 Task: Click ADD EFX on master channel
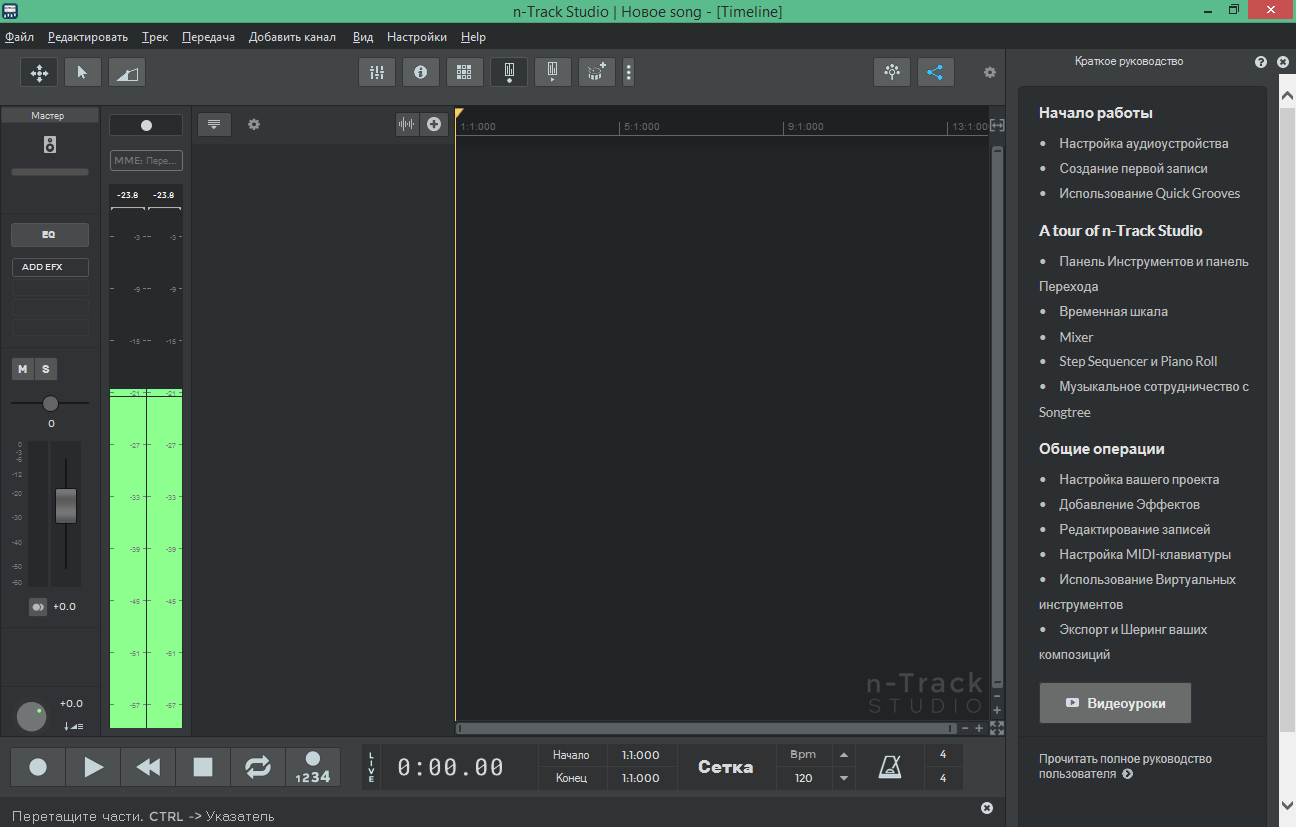pos(50,267)
